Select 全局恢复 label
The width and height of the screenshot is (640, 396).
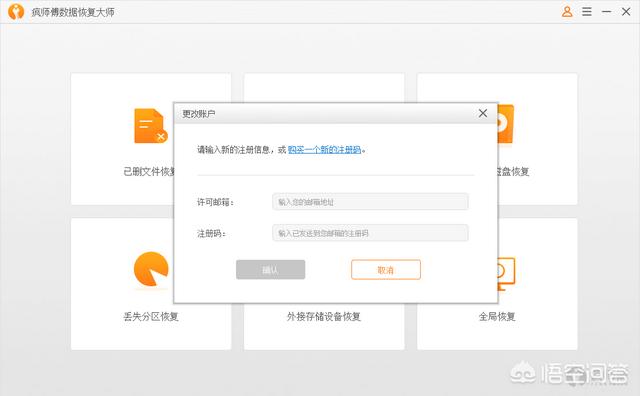click(x=497, y=316)
